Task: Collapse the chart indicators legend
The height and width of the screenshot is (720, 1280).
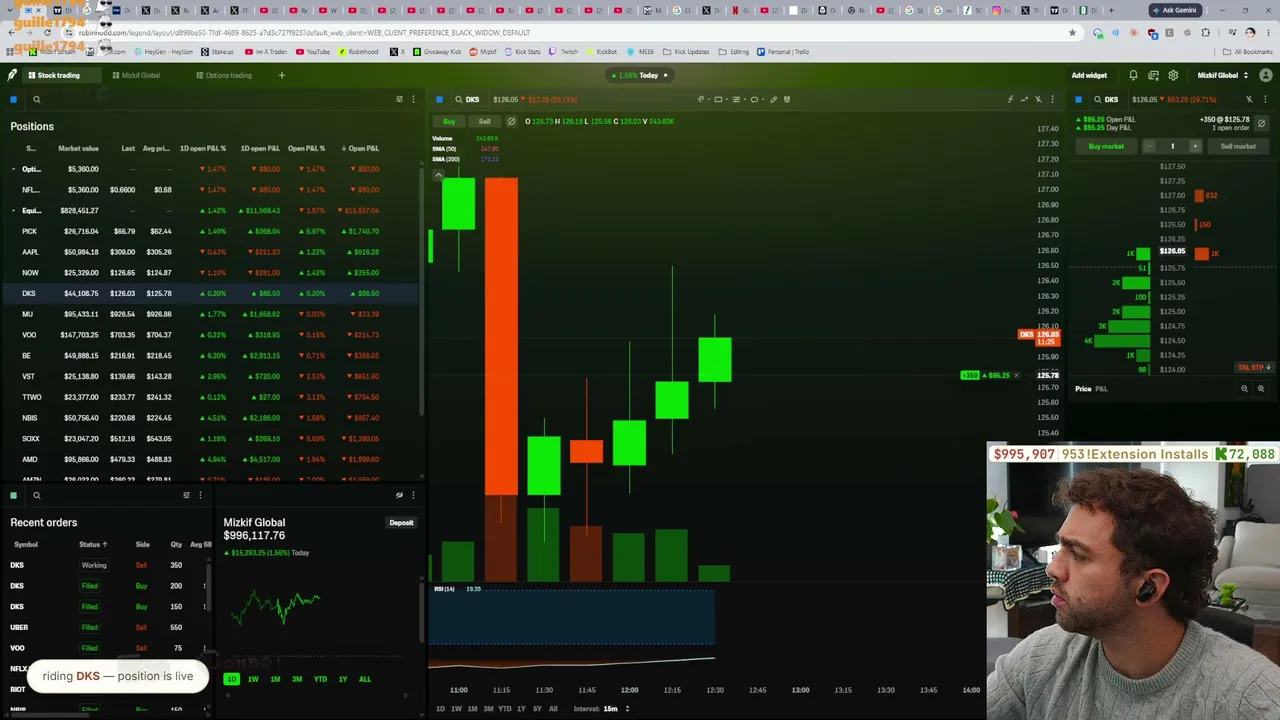Action: pos(438,175)
